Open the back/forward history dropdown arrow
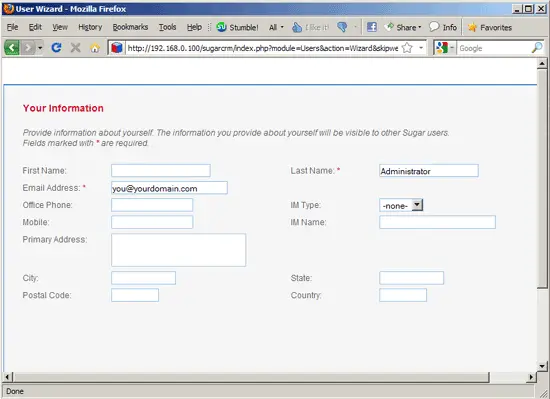Screen dimensions: 550x399 (x=40, y=47)
